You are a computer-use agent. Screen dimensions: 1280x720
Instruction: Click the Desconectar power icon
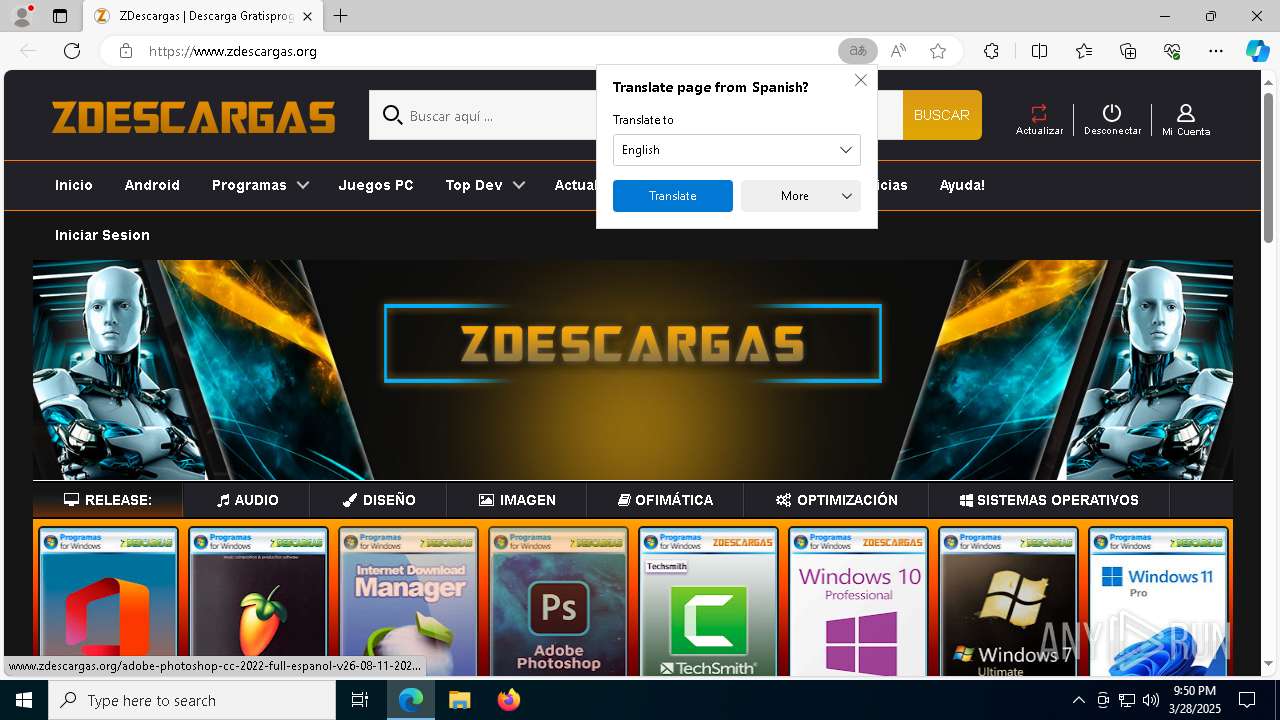coord(1112,119)
